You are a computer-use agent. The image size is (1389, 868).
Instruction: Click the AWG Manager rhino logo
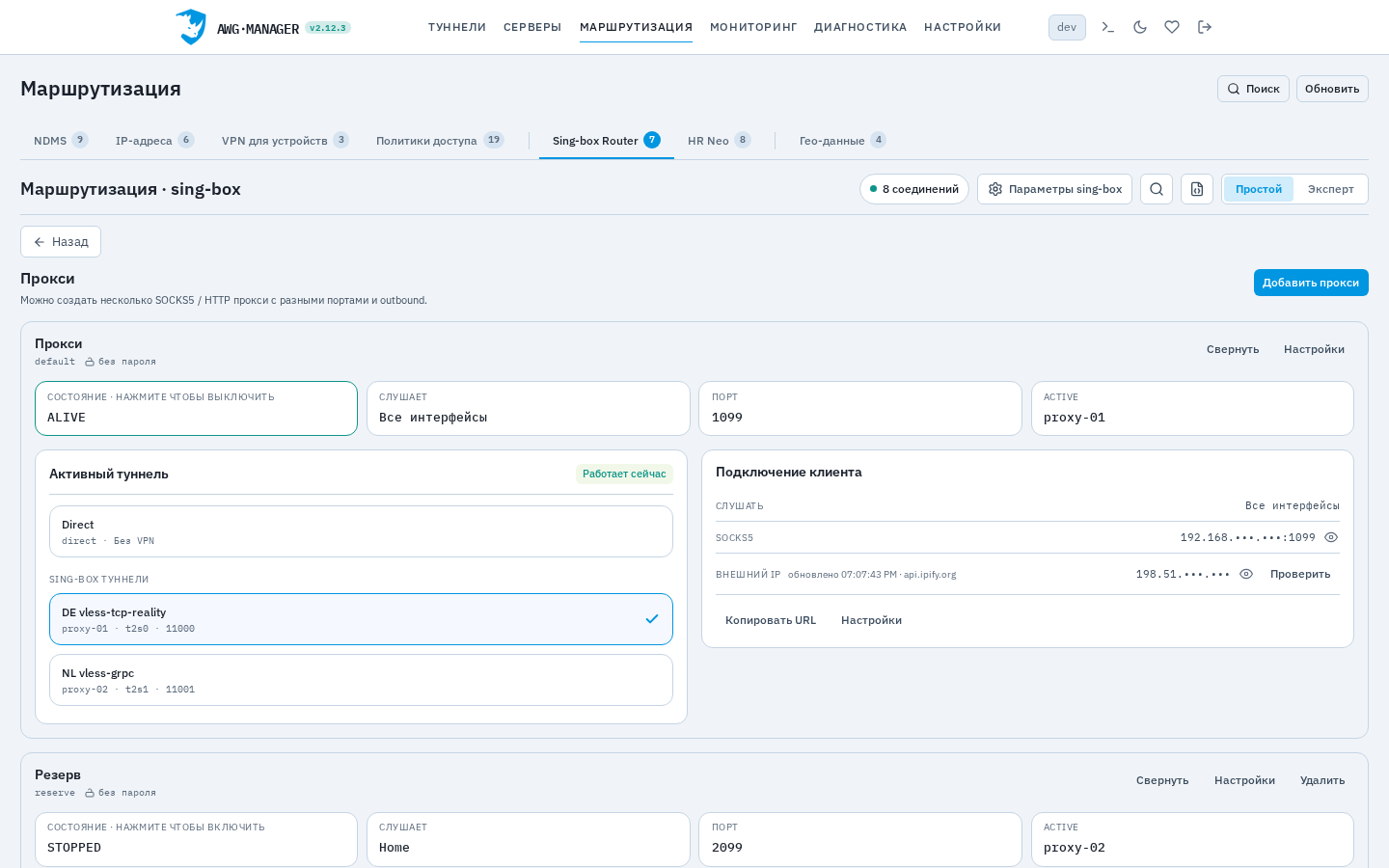tap(191, 27)
